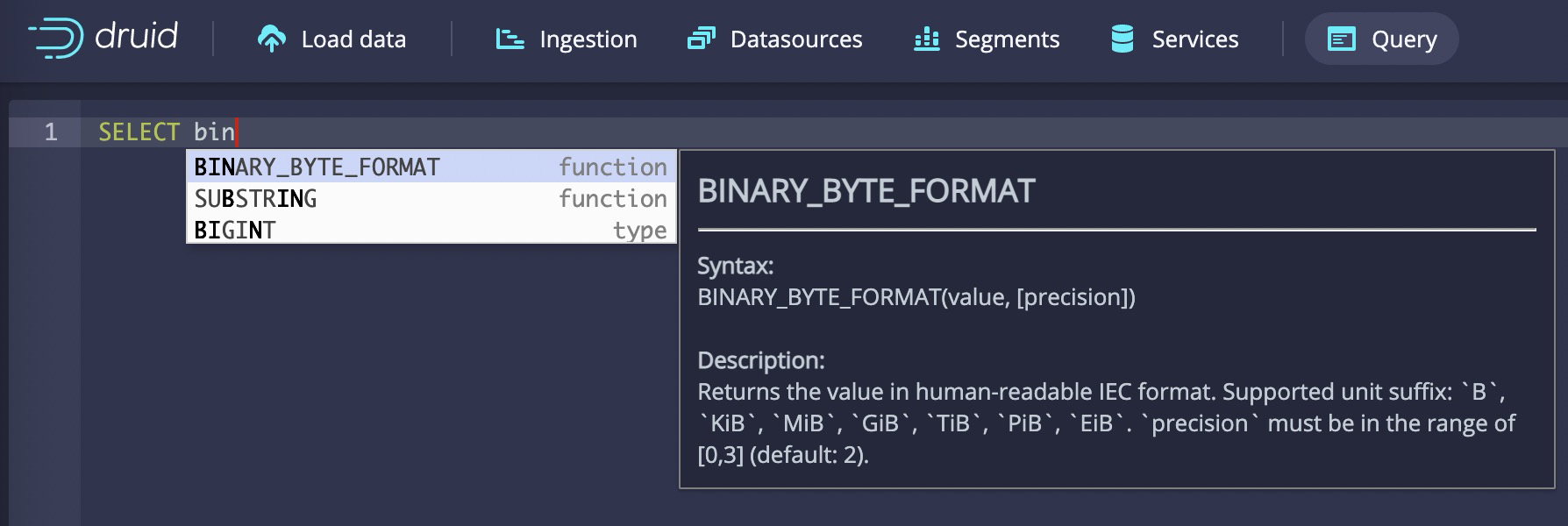
Task: Click the Services database cylinder icon
Action: point(1123,39)
